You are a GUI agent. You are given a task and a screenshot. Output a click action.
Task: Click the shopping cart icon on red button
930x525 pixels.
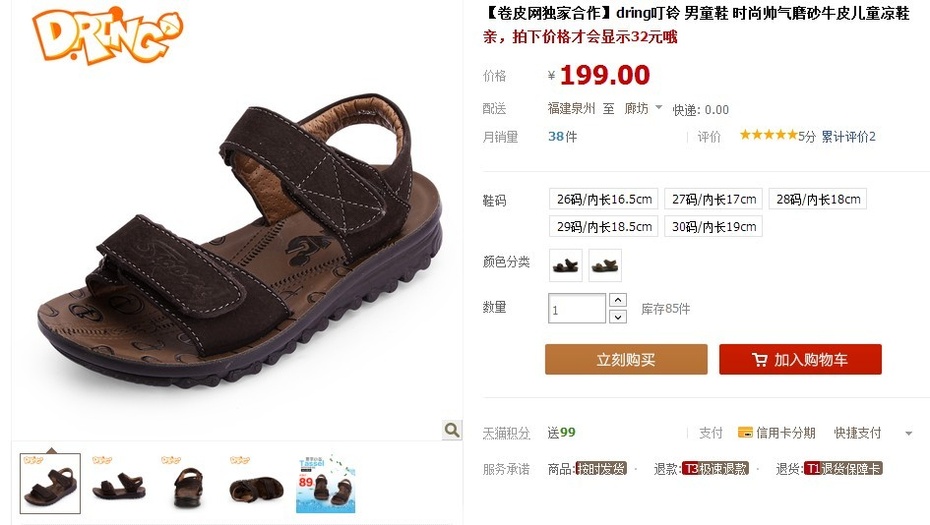tap(760, 359)
